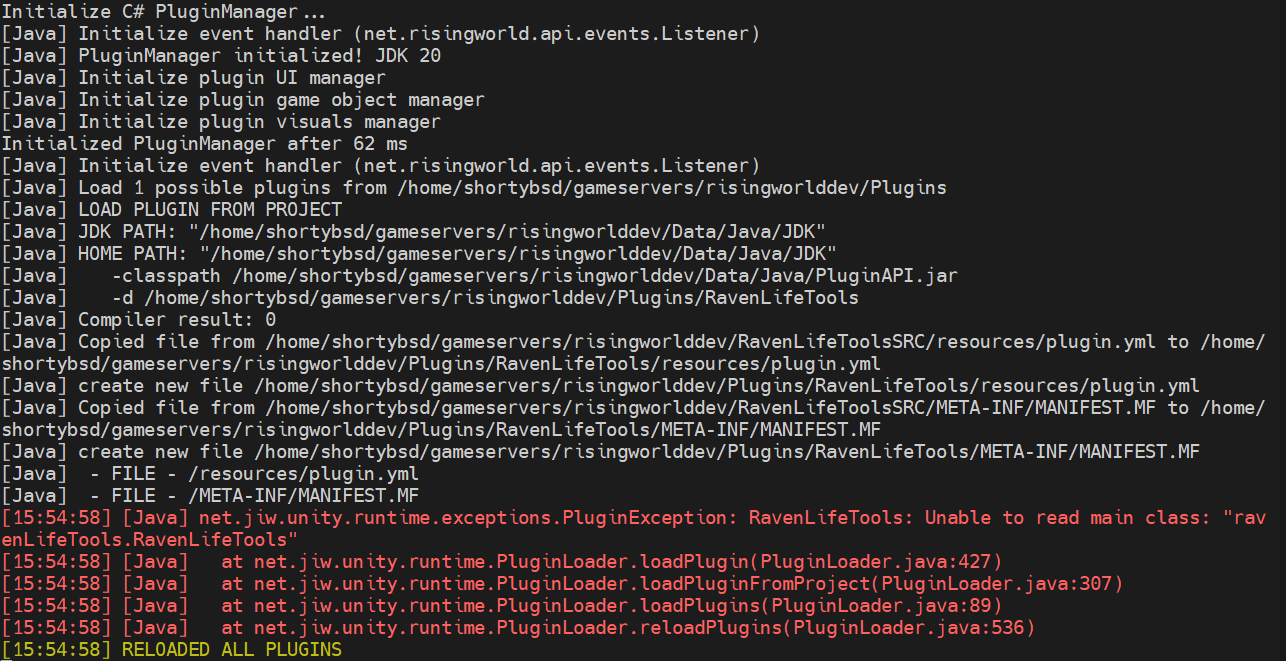
Task: Click the "Initialize C# PluginManager..." line
Action: (164, 12)
